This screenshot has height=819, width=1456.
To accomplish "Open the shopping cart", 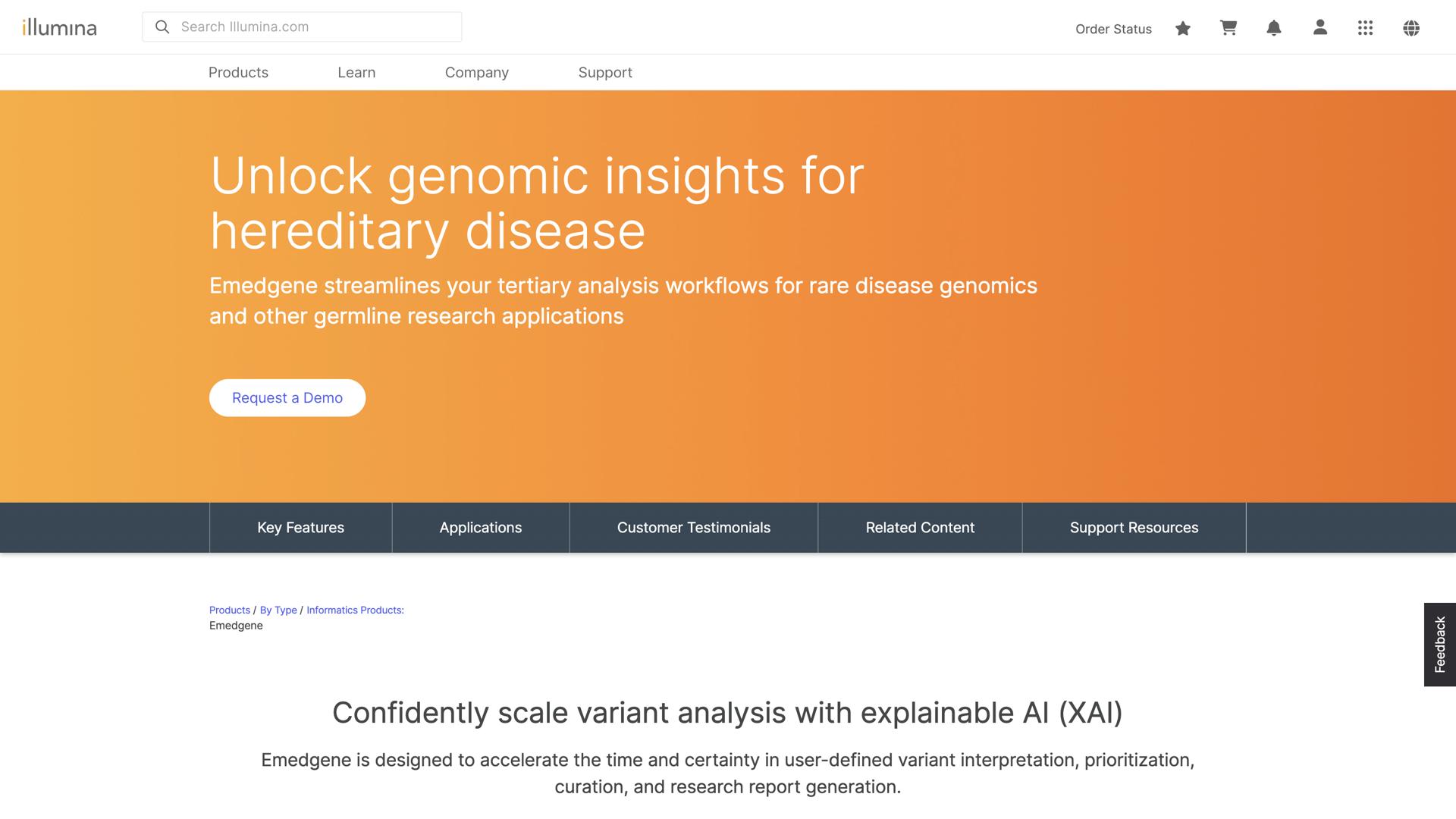I will click(x=1228, y=28).
